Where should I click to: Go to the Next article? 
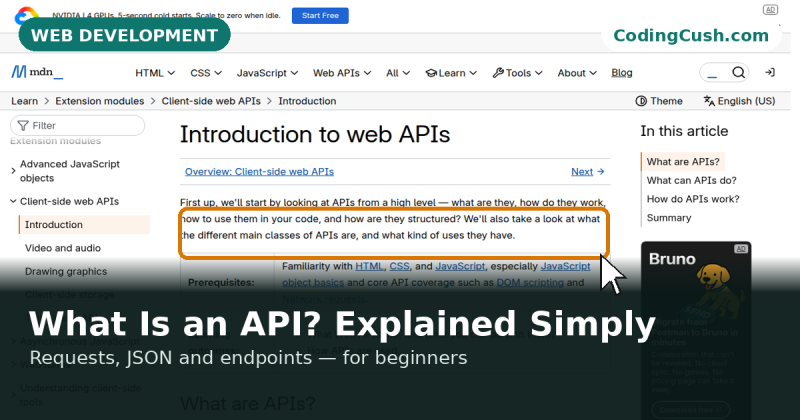[x=588, y=171]
